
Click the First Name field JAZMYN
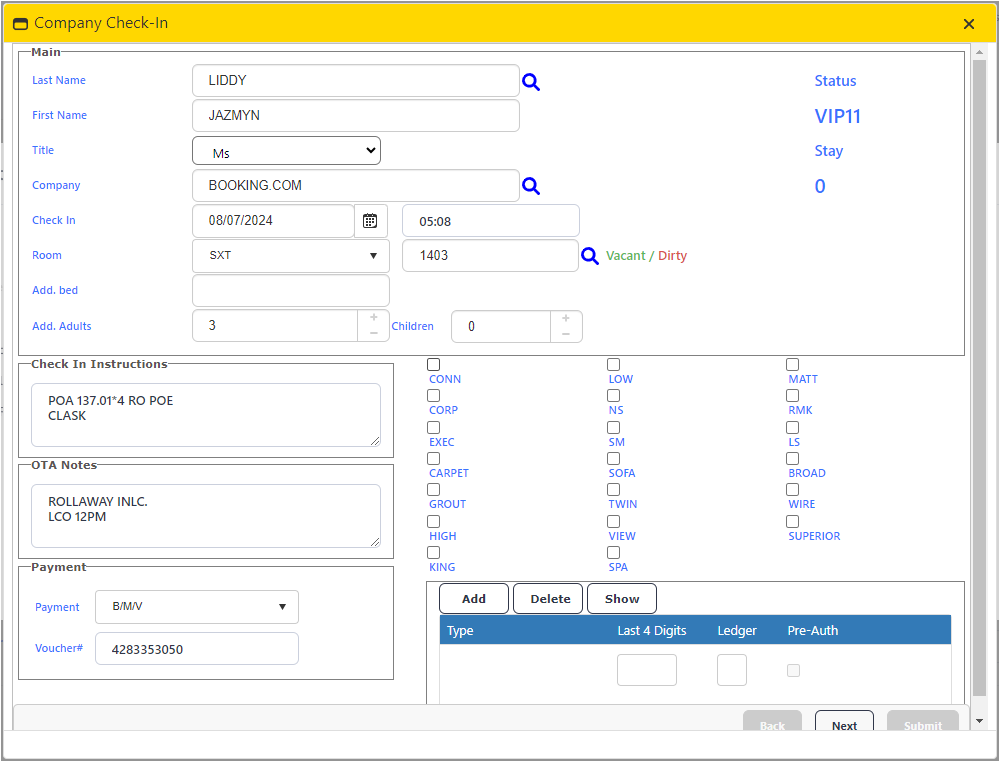tap(356, 116)
